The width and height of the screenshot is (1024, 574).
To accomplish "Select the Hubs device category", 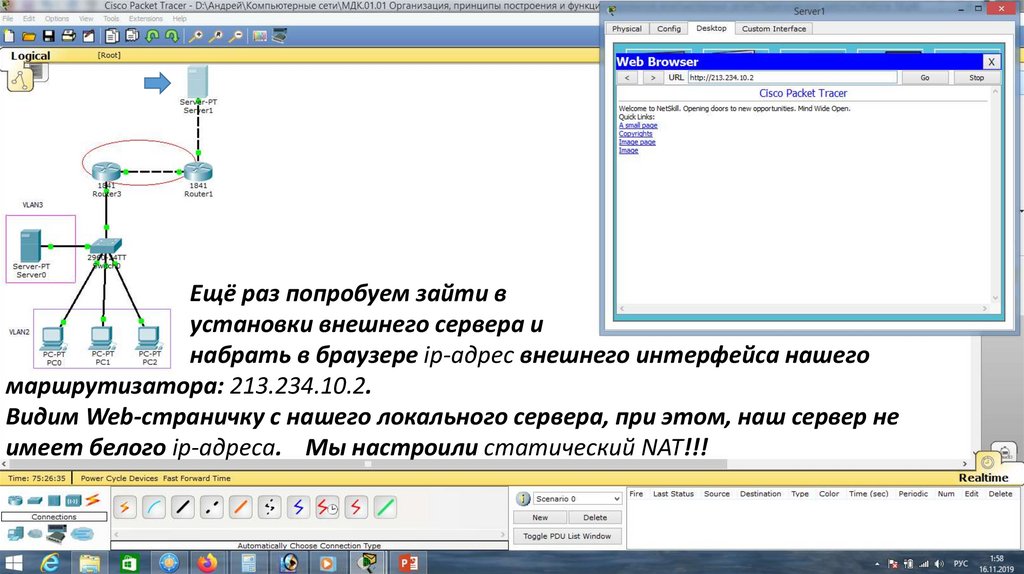I will (54, 501).
